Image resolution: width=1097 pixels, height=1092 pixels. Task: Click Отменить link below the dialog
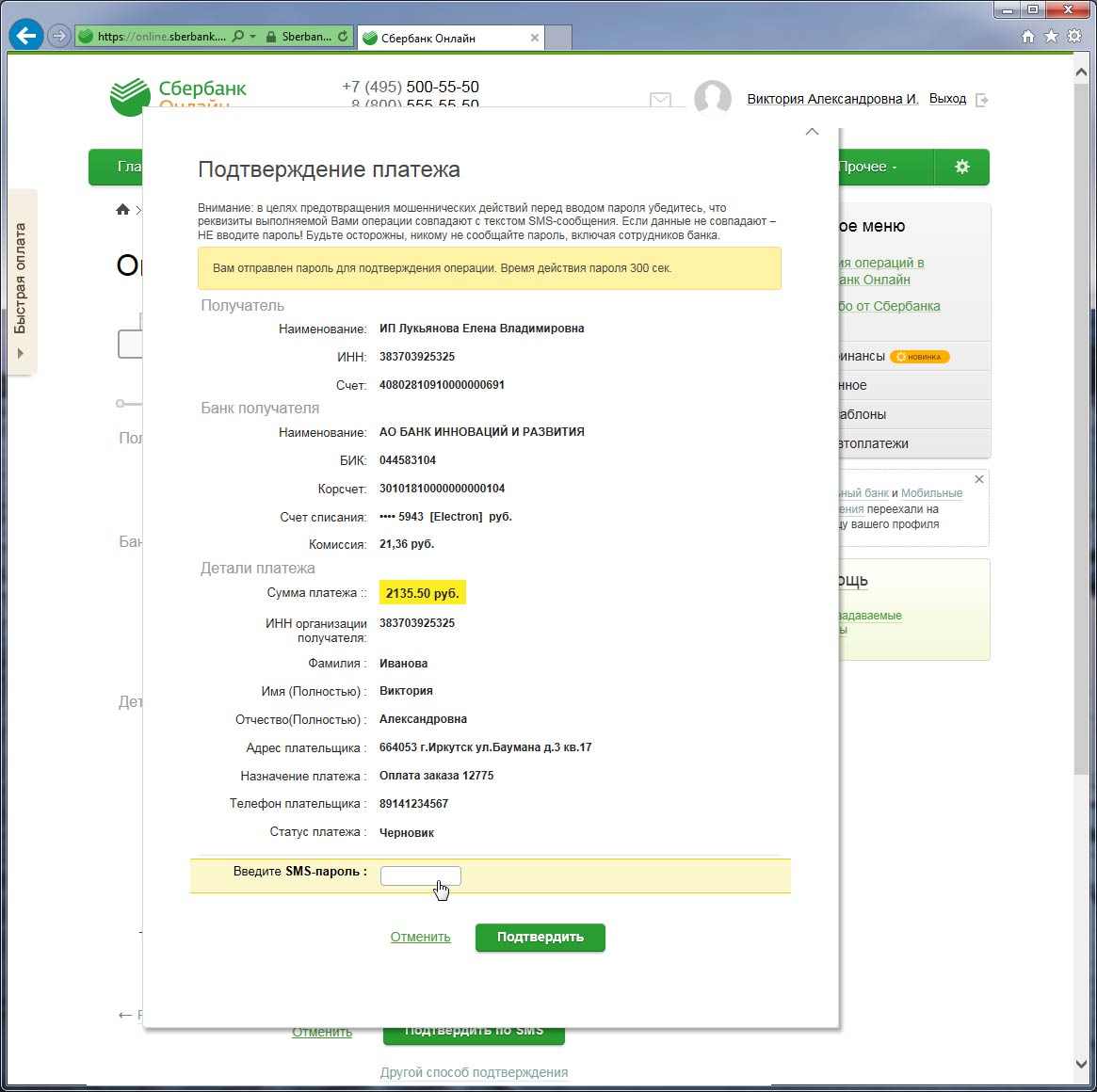[322, 1033]
